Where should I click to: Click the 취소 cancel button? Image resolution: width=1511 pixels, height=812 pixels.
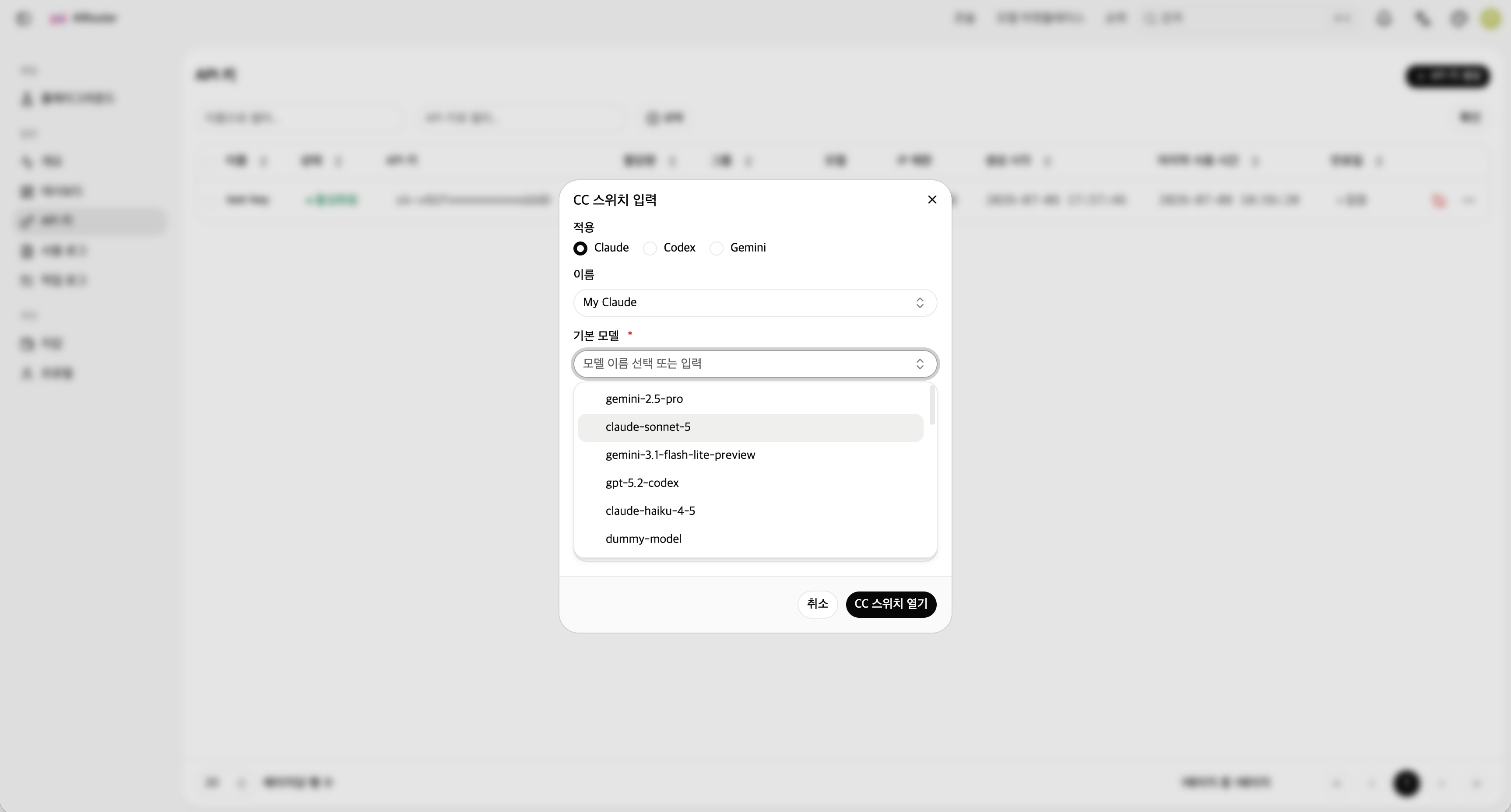coord(817,604)
